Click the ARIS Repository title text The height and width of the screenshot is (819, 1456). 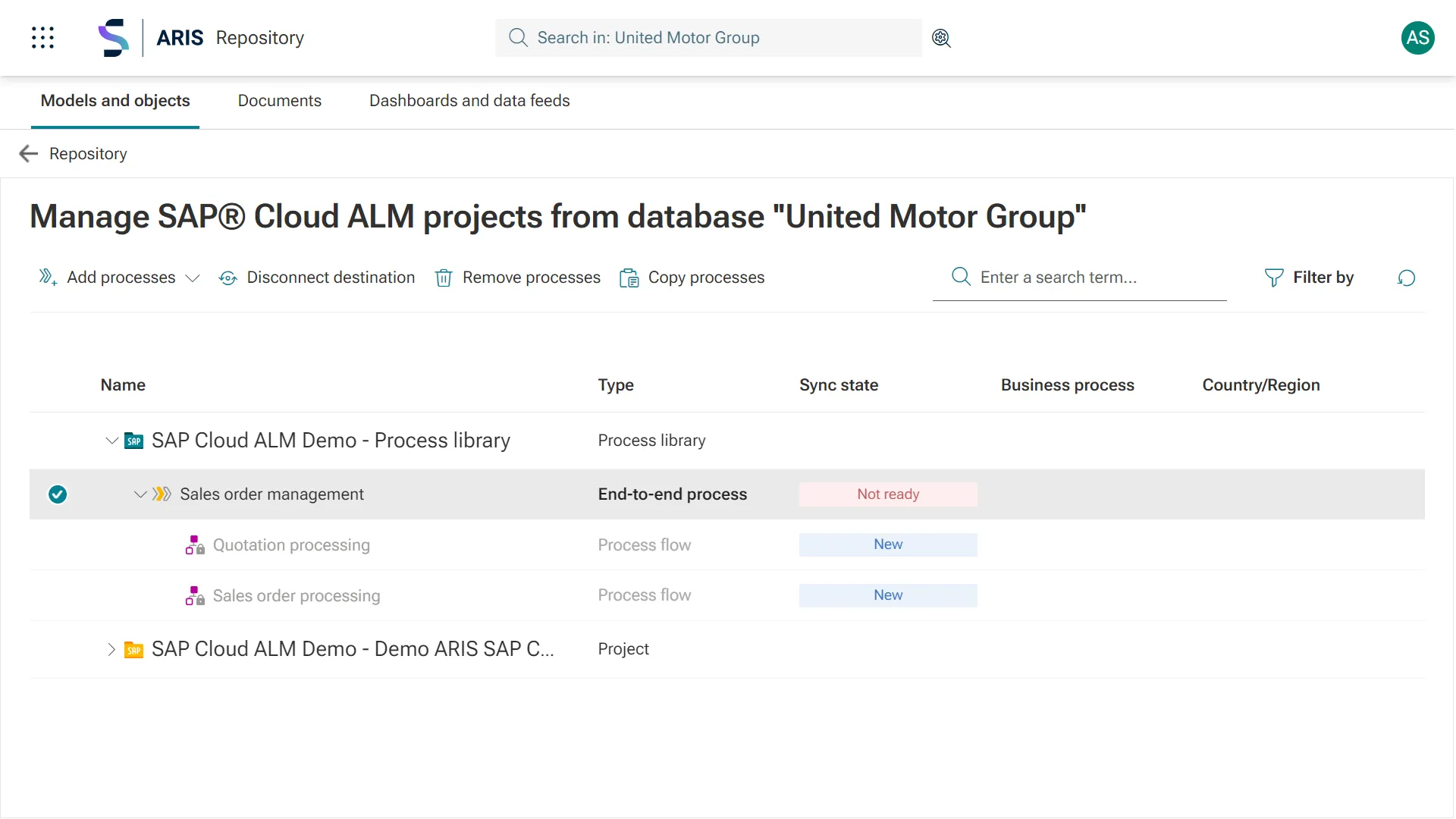click(230, 38)
